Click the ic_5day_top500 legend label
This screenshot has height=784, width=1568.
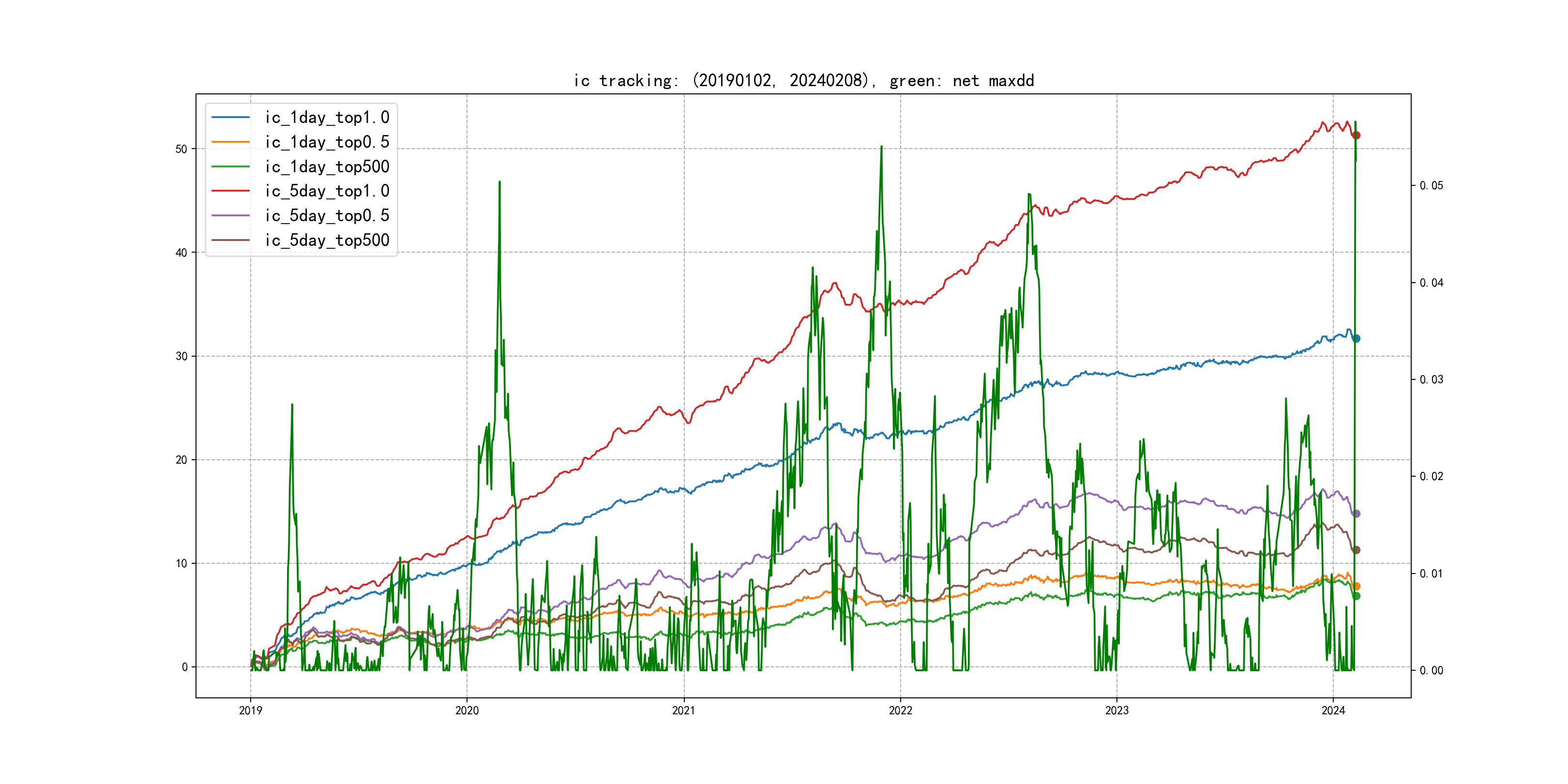327,240
